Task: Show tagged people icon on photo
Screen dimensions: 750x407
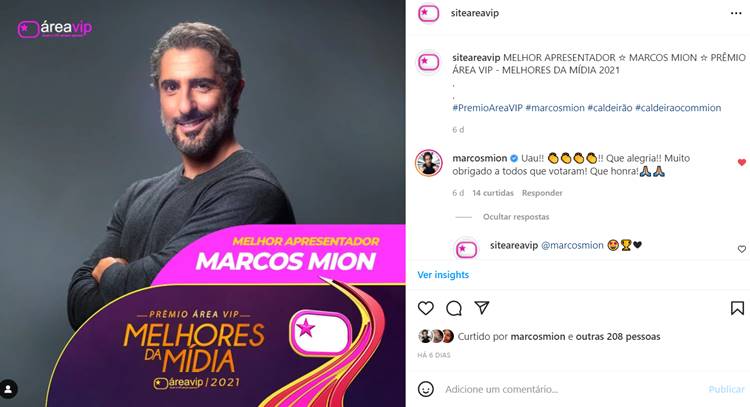Action: coord(8,388)
